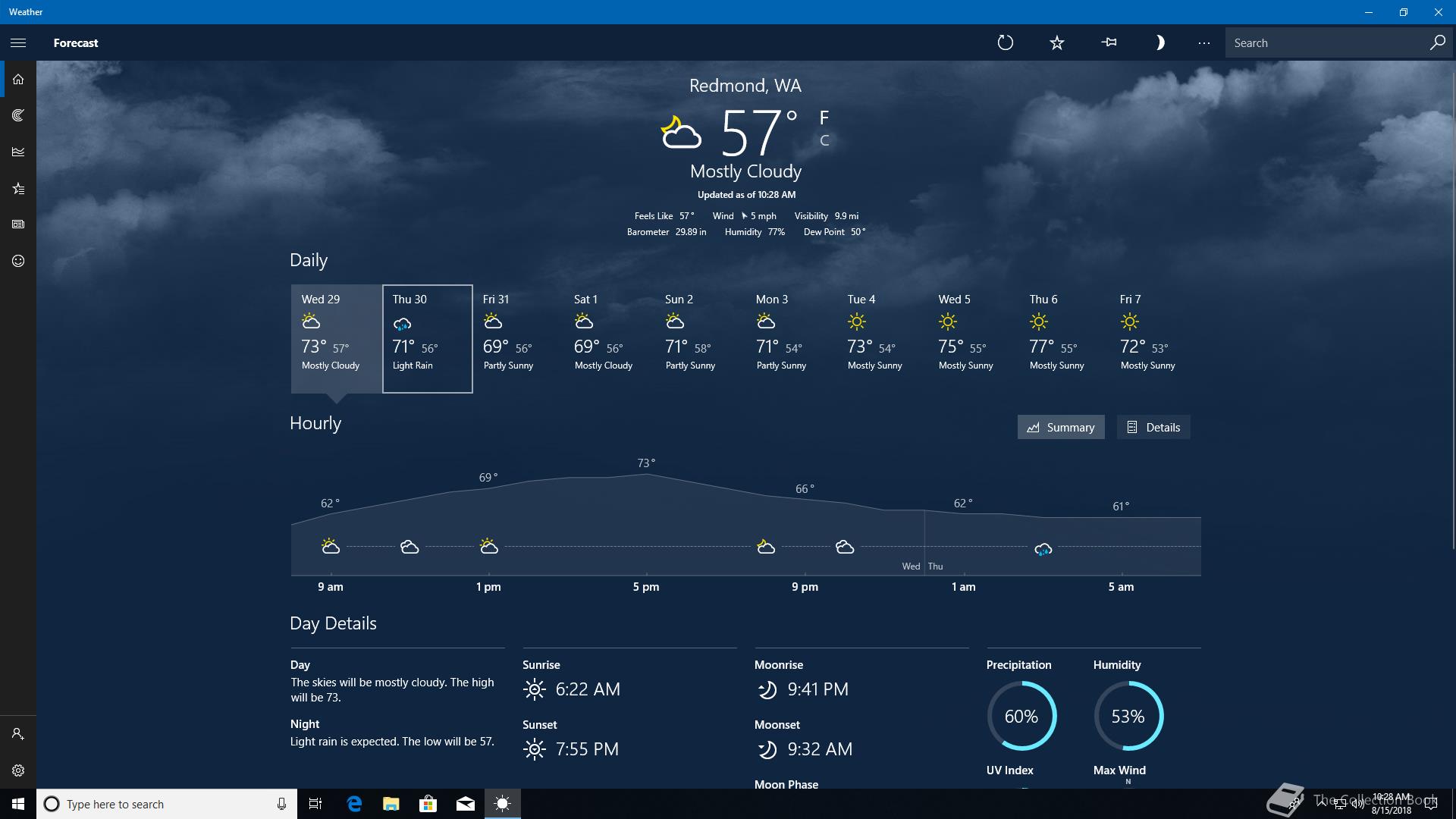Switch hourly view to Summary
This screenshot has height=819, width=1456.
(x=1061, y=427)
